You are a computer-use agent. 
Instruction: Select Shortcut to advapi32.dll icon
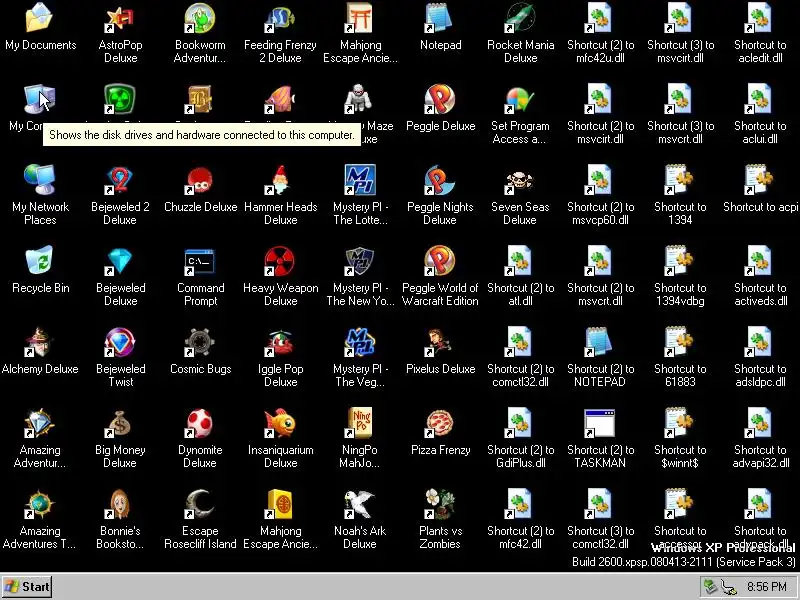pyautogui.click(x=760, y=423)
